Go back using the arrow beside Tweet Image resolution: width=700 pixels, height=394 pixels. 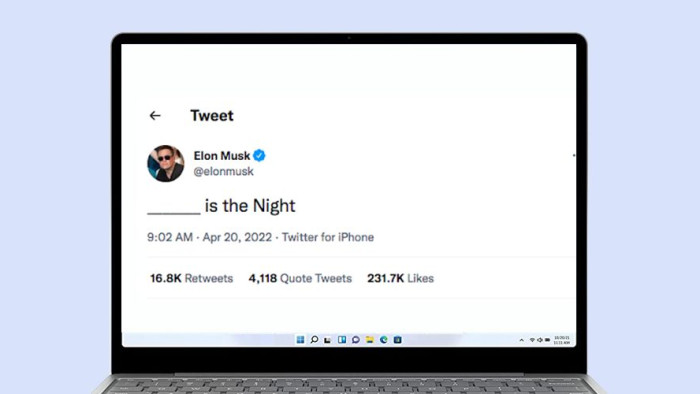[155, 116]
